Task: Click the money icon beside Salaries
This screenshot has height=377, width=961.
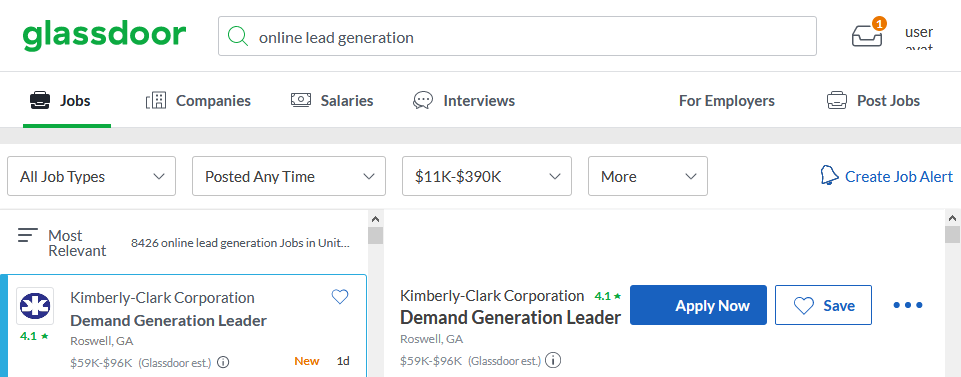Action: coord(301,100)
